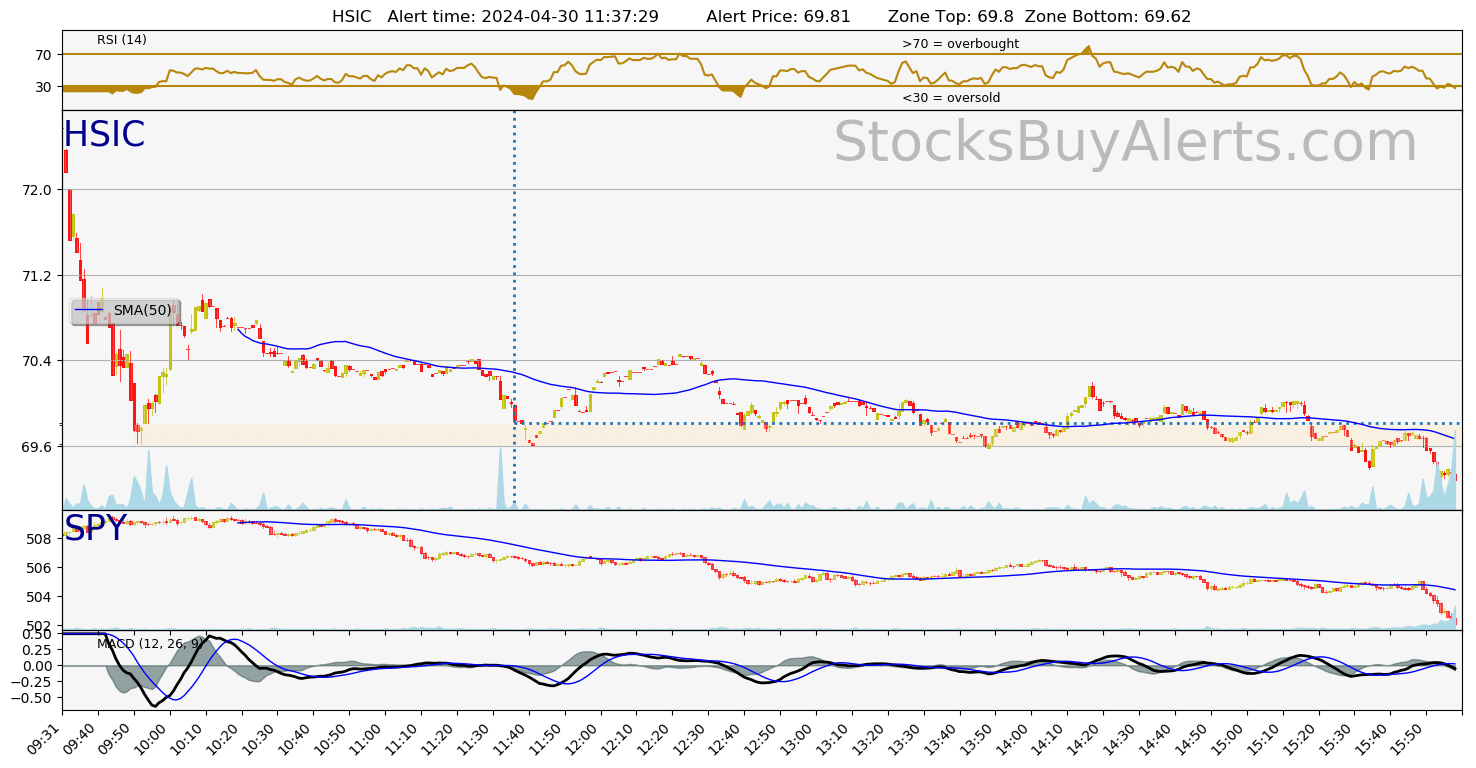This screenshot has height=768, width=1476.
Task: Click the 69.6 price axis label
Action: (37, 446)
